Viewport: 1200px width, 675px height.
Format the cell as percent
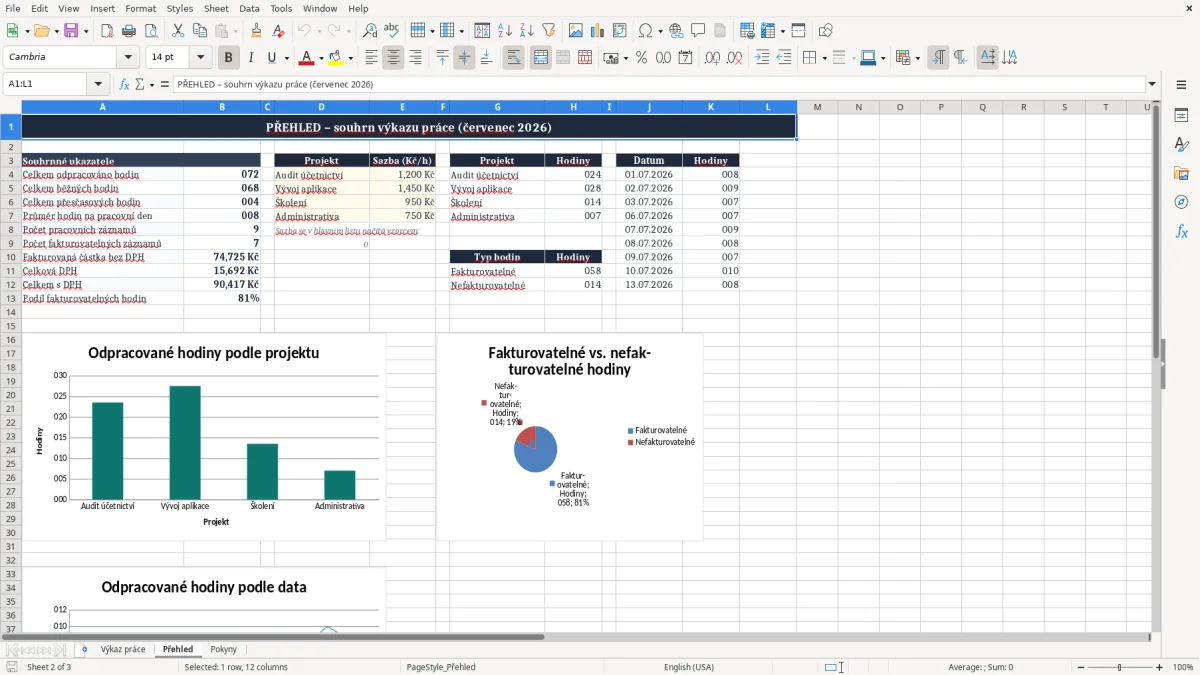pos(641,57)
